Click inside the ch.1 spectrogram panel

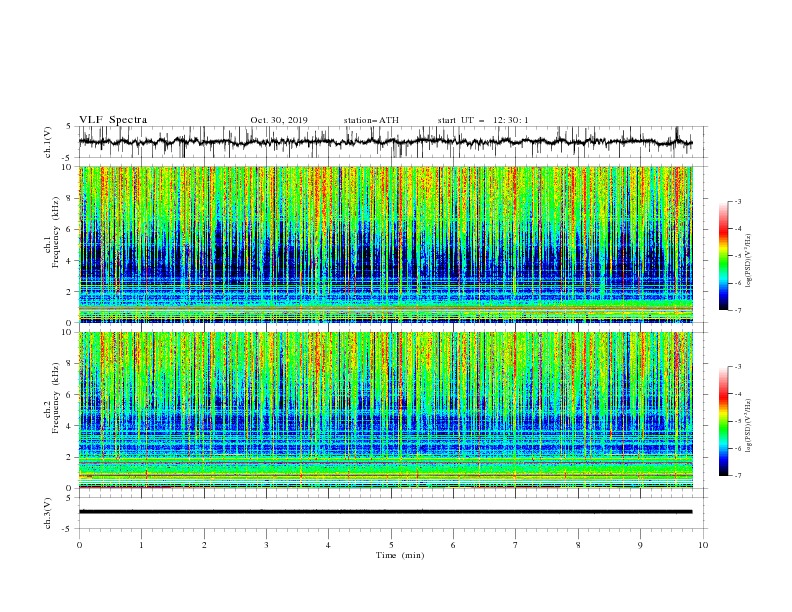(x=386, y=244)
